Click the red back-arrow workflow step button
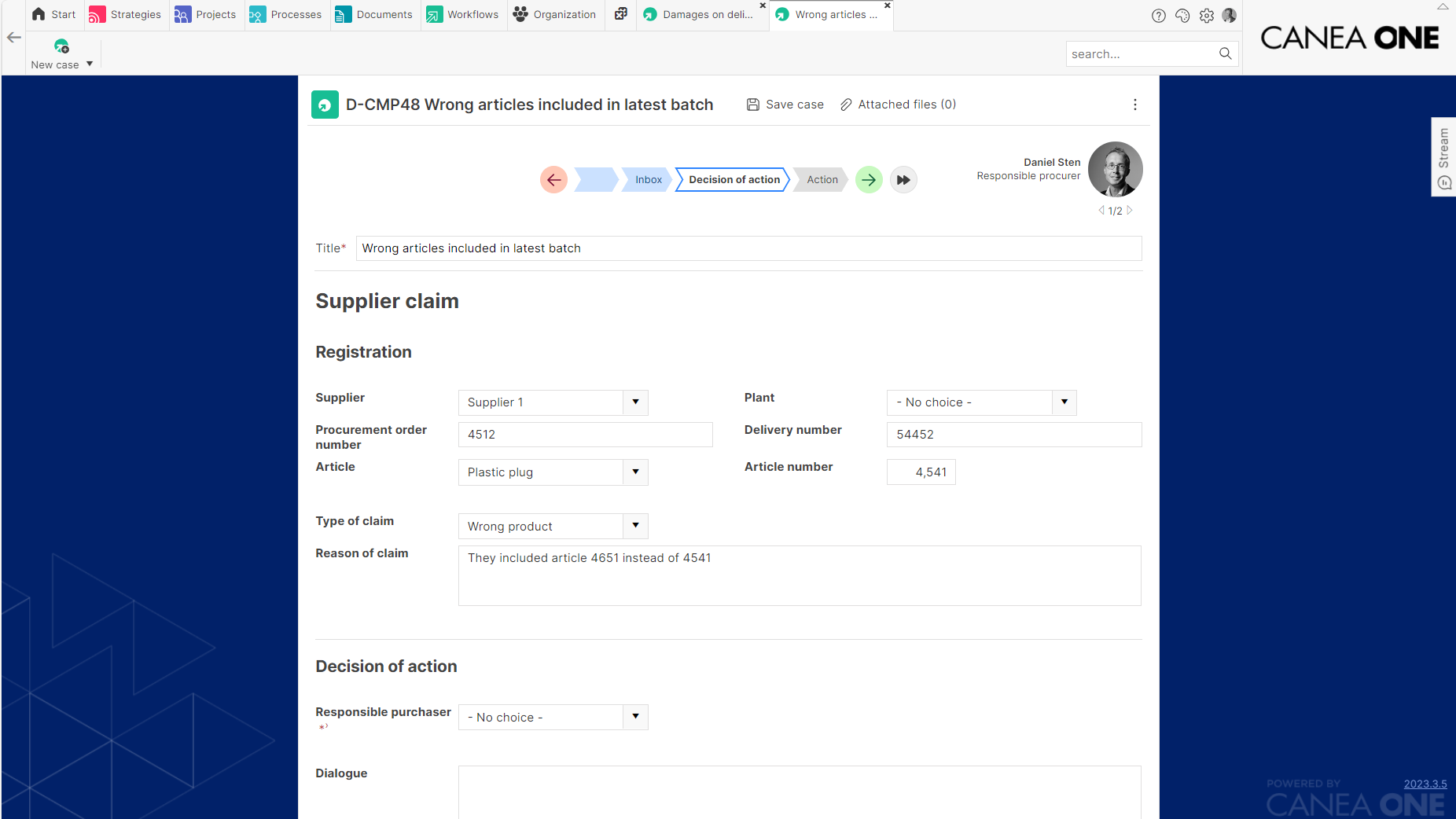1456x819 pixels. click(x=553, y=180)
